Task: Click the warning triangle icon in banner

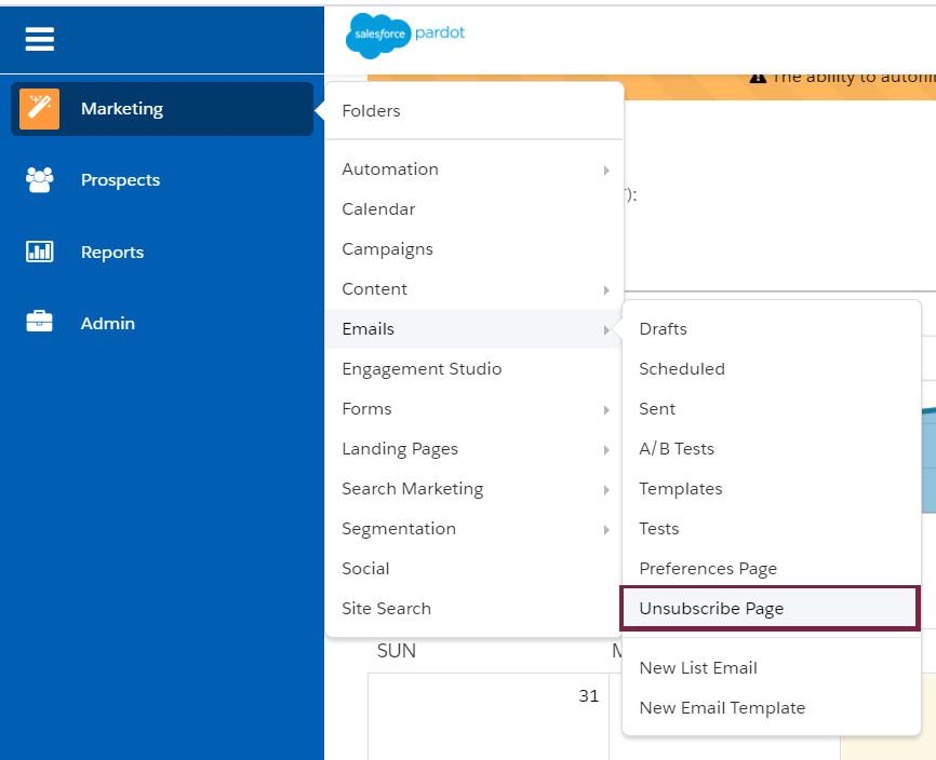Action: 758,78
